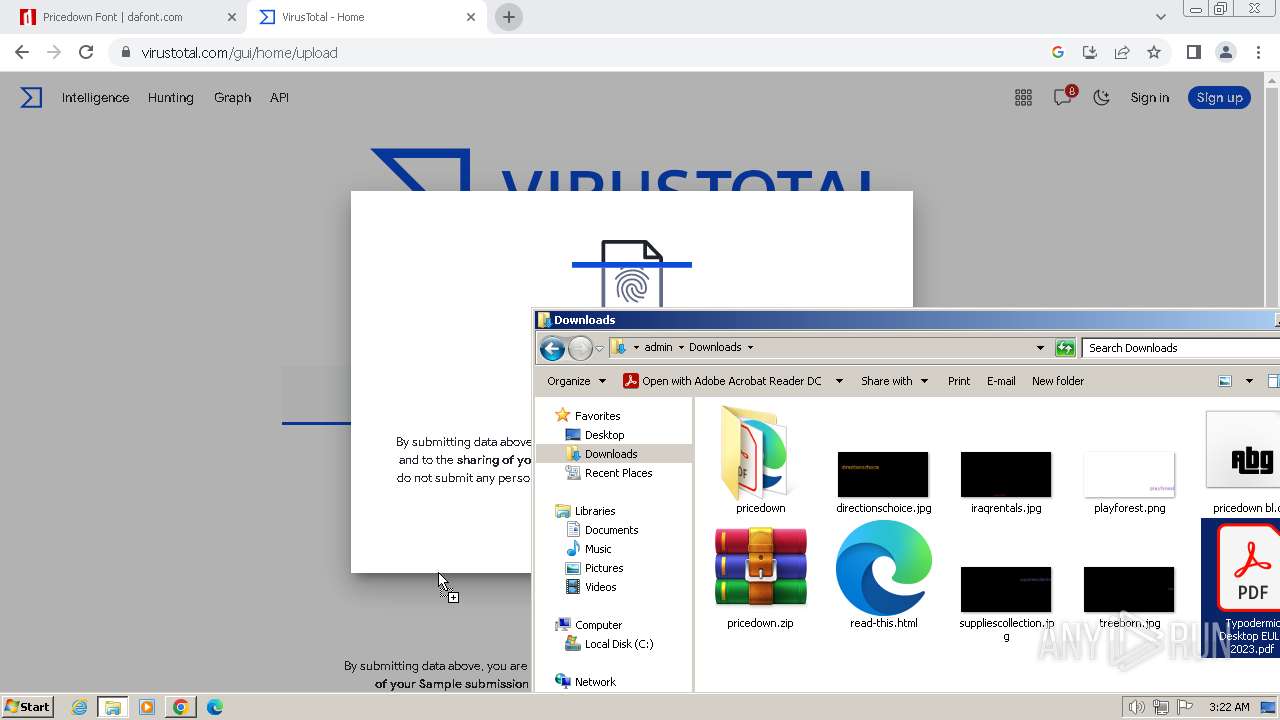
Task: Select the Typodermic Desktop EULA PDF file
Action: click(1241, 589)
